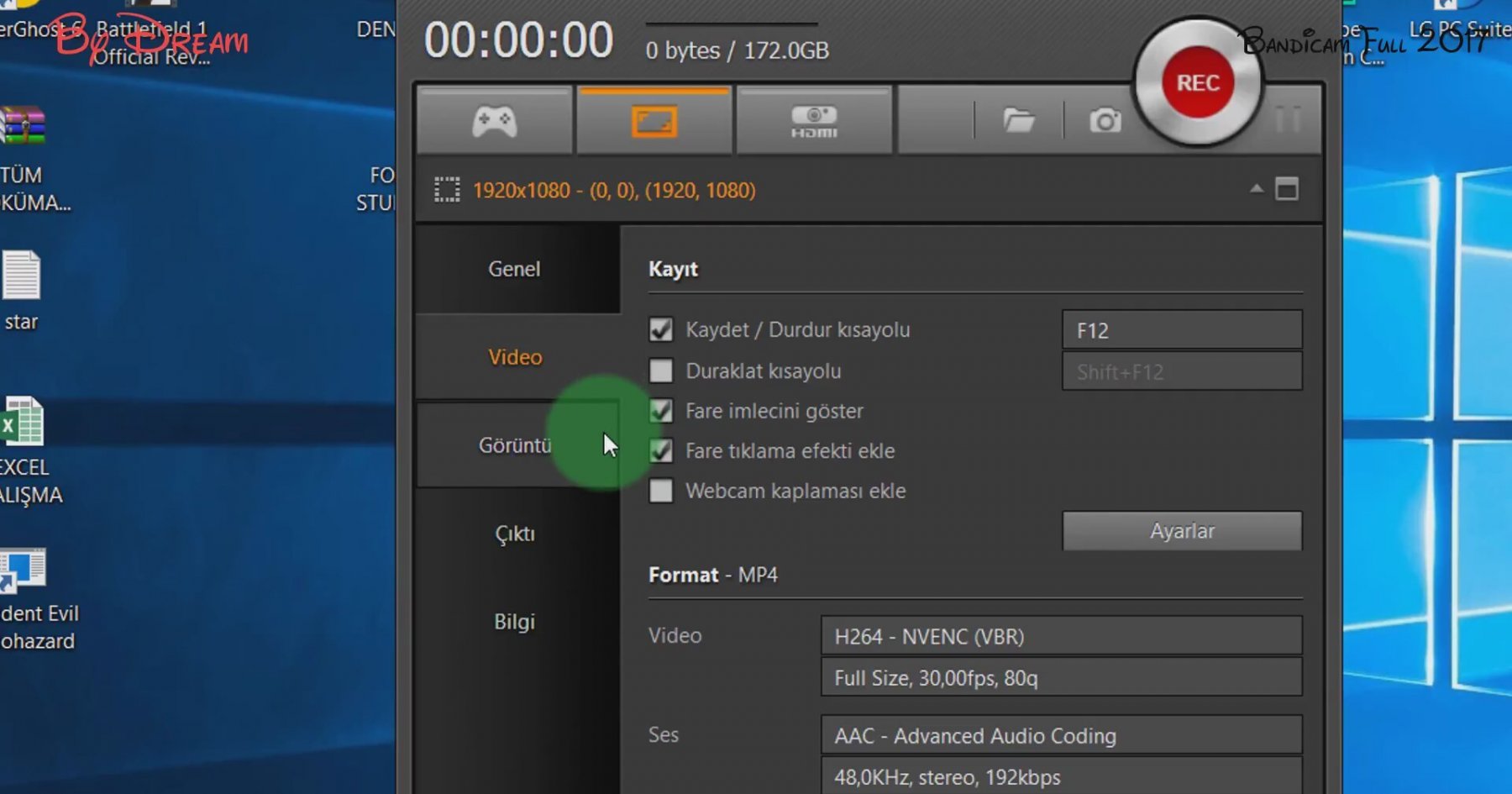Select Resident Evil Biohazard shortcut icon
Image resolution: width=1512 pixels, height=794 pixels.
click(23, 571)
